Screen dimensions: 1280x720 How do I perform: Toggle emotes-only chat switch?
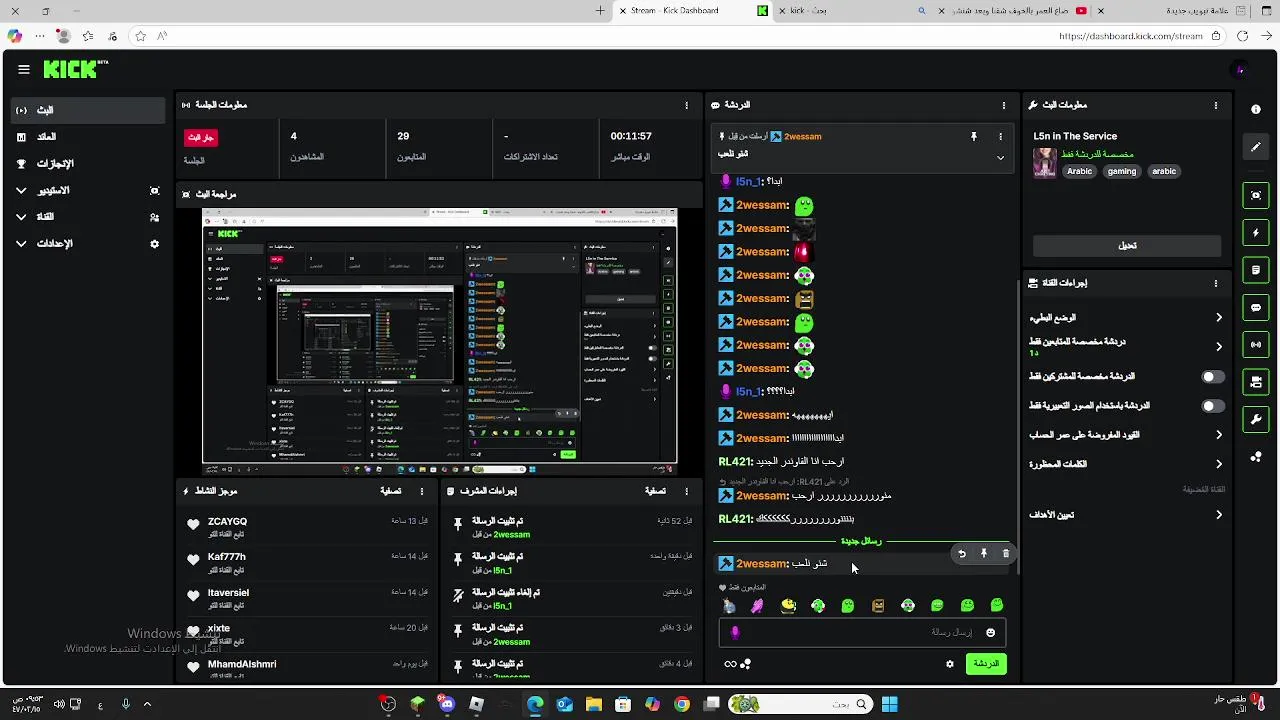(1212, 406)
